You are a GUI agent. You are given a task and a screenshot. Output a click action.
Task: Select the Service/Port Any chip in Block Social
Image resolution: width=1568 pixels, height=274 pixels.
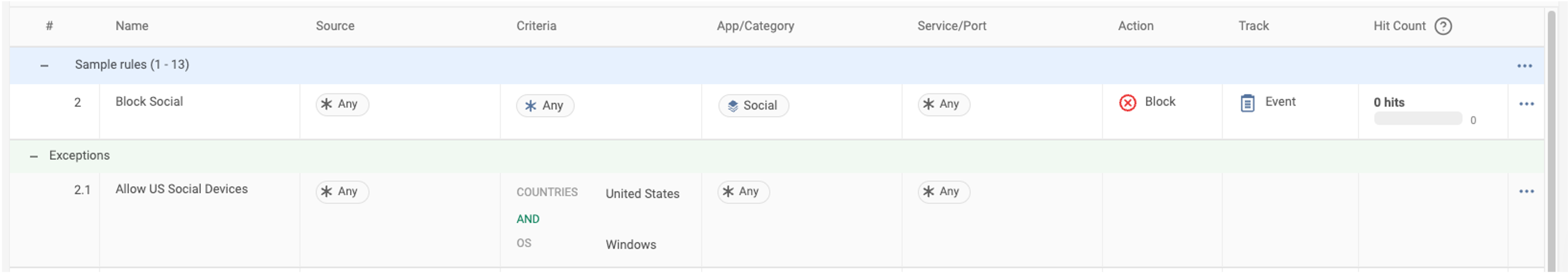point(943,105)
